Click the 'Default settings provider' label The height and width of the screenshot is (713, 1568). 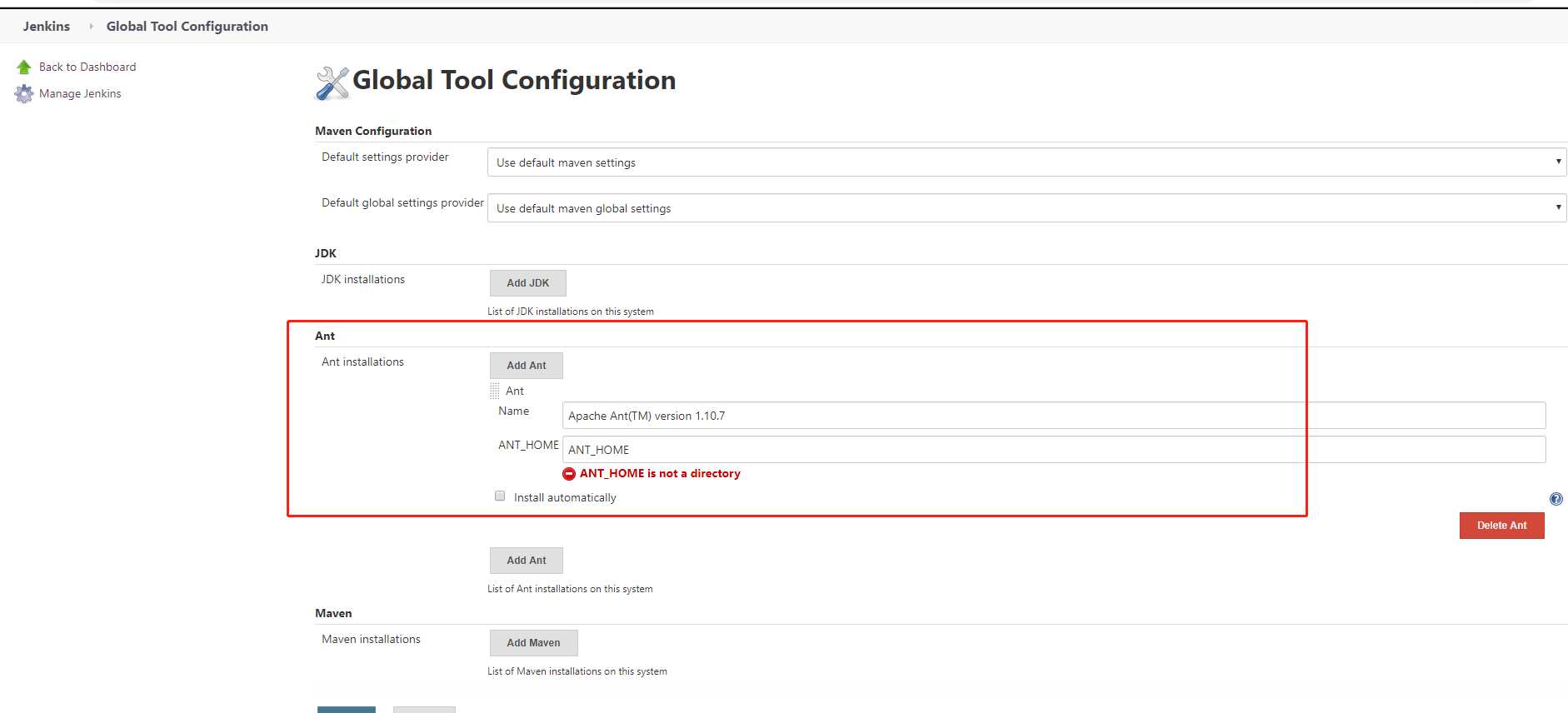(385, 157)
